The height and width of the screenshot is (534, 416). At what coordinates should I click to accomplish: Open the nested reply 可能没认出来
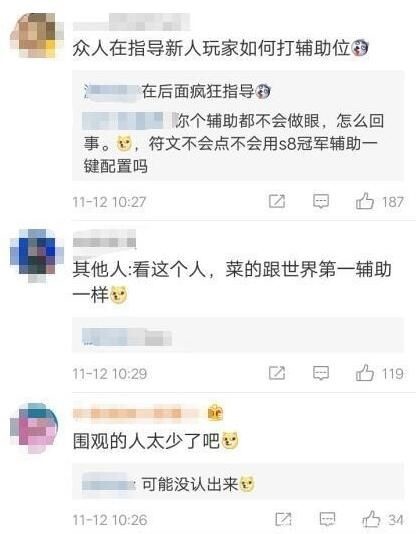pyautogui.click(x=168, y=484)
